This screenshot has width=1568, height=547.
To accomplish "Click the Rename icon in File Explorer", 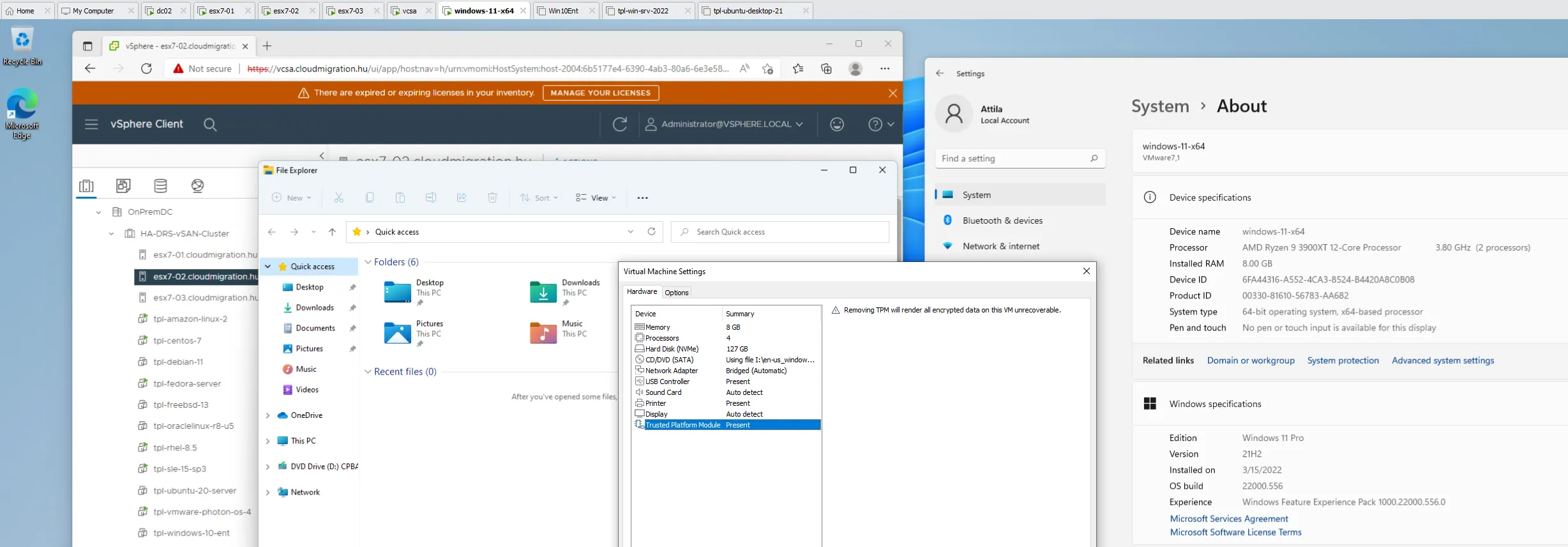I will 431,198.
